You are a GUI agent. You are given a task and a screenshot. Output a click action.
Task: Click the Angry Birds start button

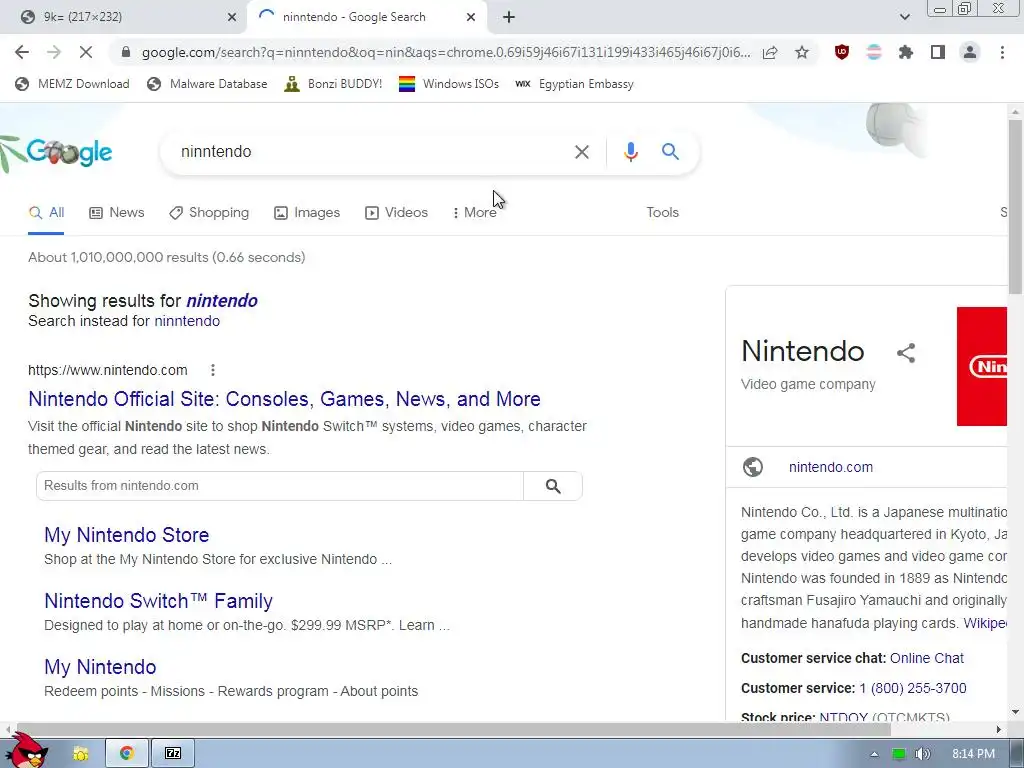(x=25, y=750)
